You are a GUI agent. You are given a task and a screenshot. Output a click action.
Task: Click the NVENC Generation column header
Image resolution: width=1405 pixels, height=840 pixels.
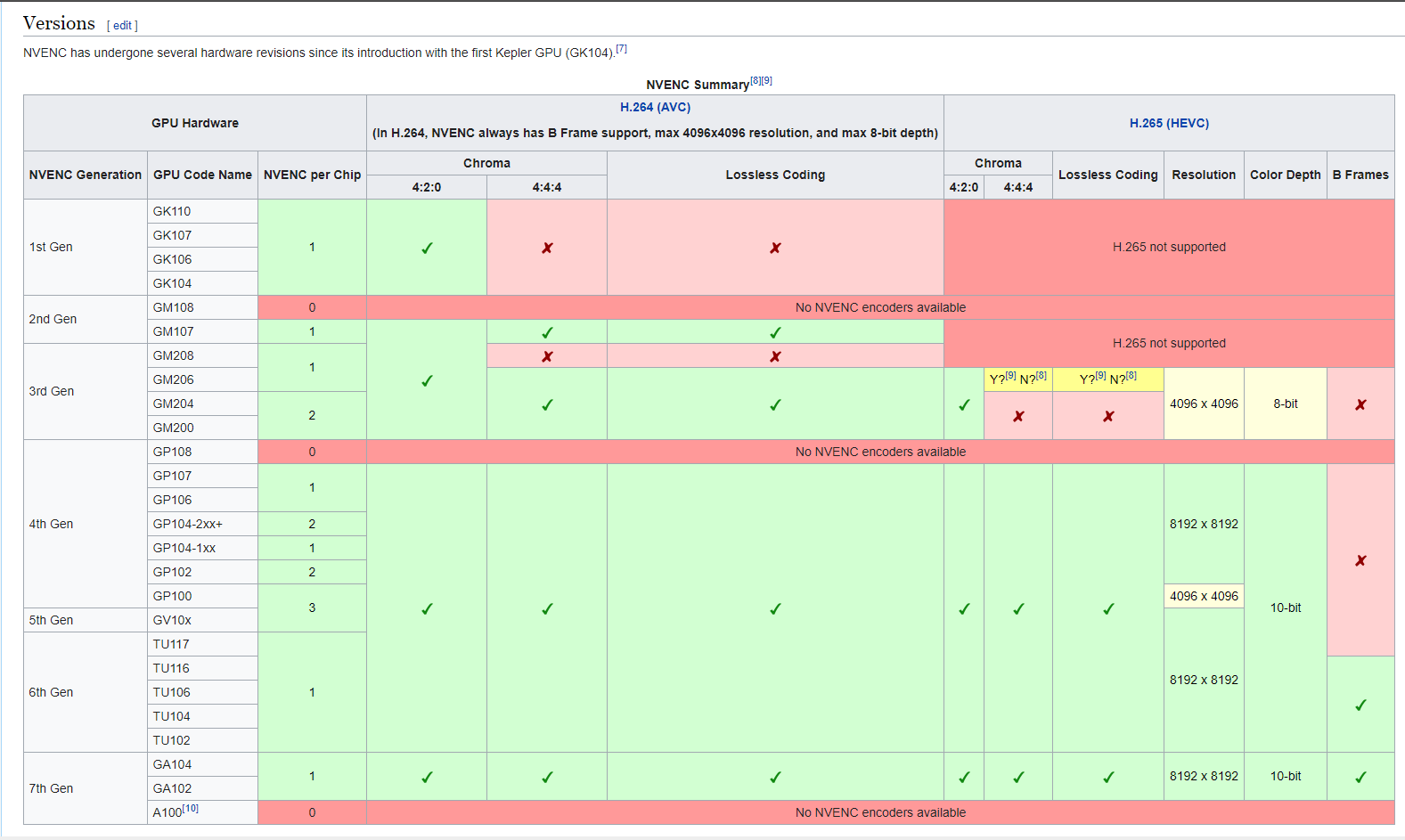pos(86,175)
